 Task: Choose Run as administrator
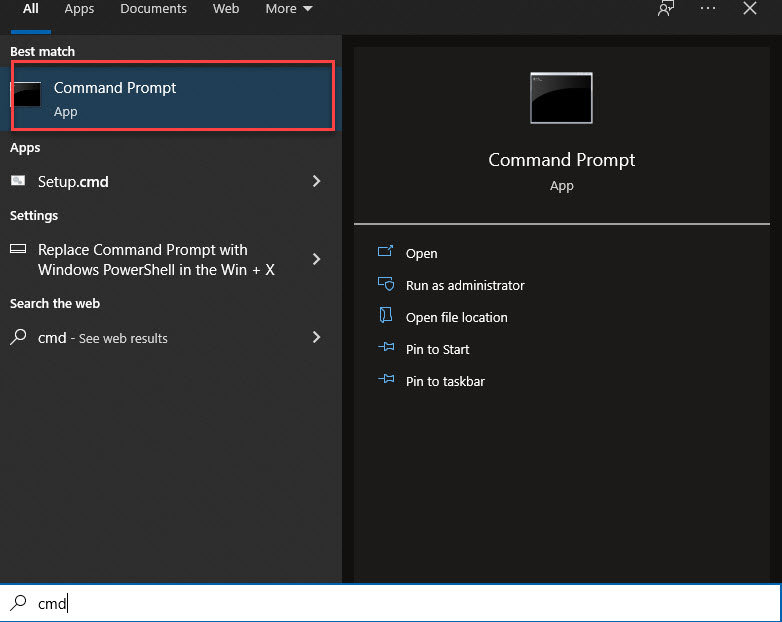coord(465,285)
